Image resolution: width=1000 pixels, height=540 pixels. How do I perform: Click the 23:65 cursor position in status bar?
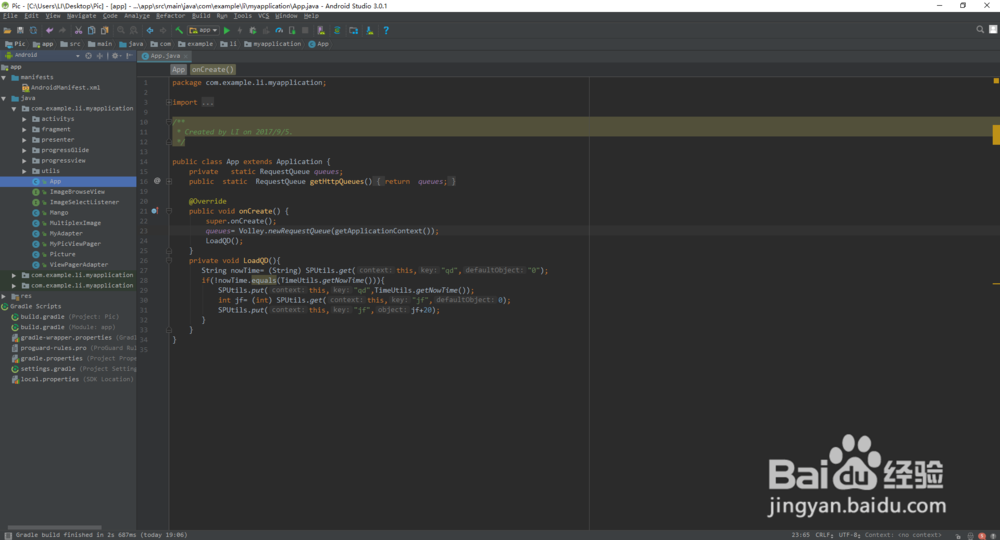tap(800, 535)
